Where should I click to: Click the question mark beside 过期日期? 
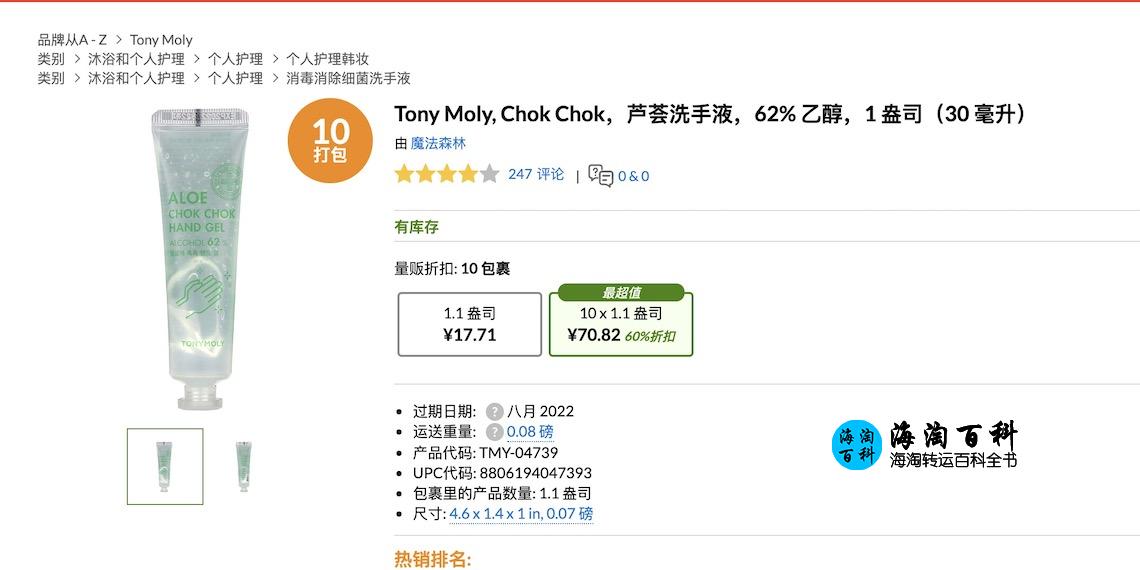[495, 412]
